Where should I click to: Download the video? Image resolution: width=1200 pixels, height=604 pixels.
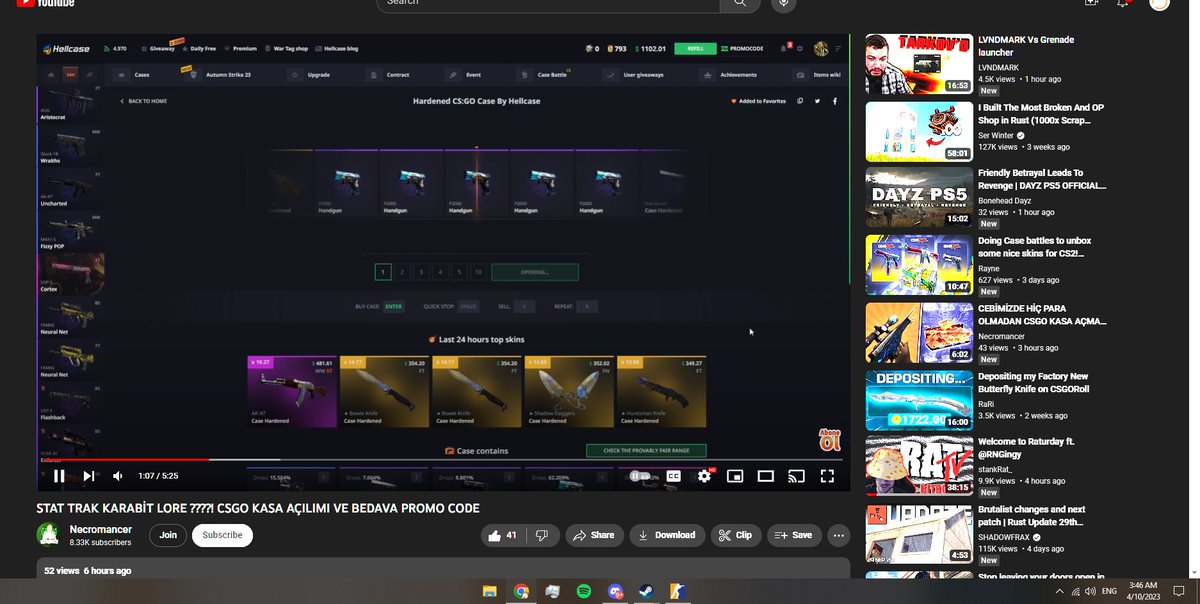pos(666,535)
